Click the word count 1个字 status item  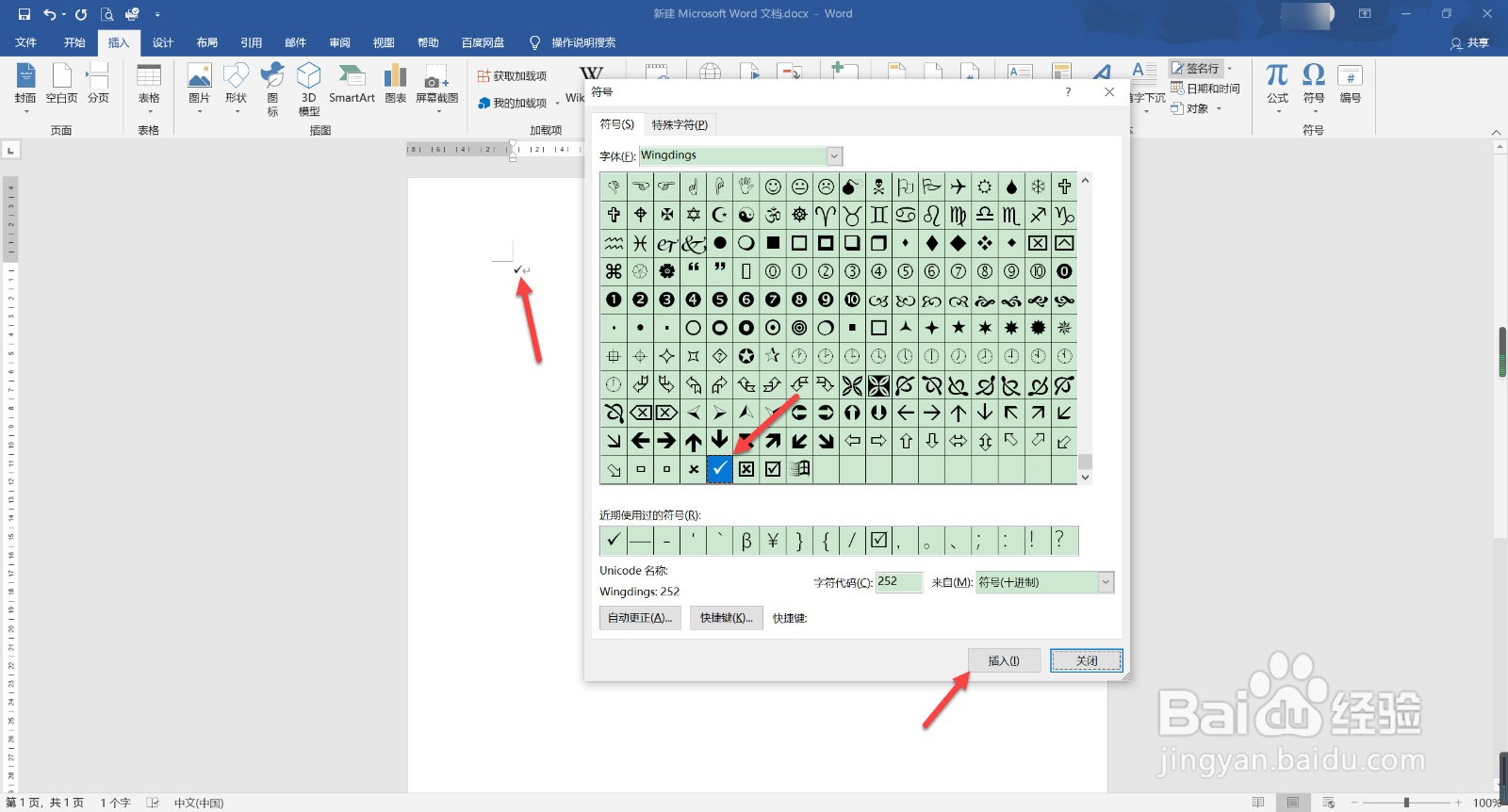coord(115,803)
